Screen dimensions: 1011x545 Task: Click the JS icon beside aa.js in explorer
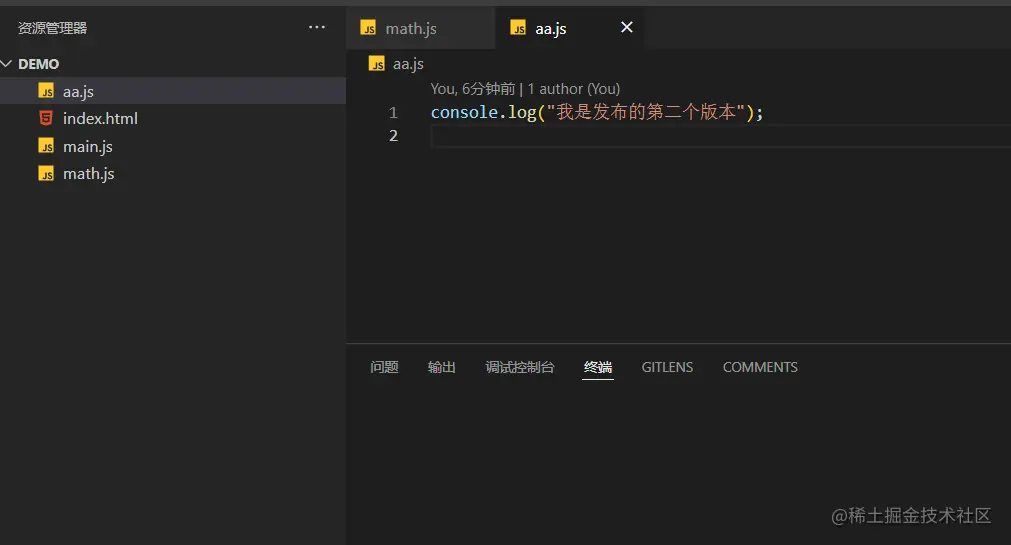(46, 91)
